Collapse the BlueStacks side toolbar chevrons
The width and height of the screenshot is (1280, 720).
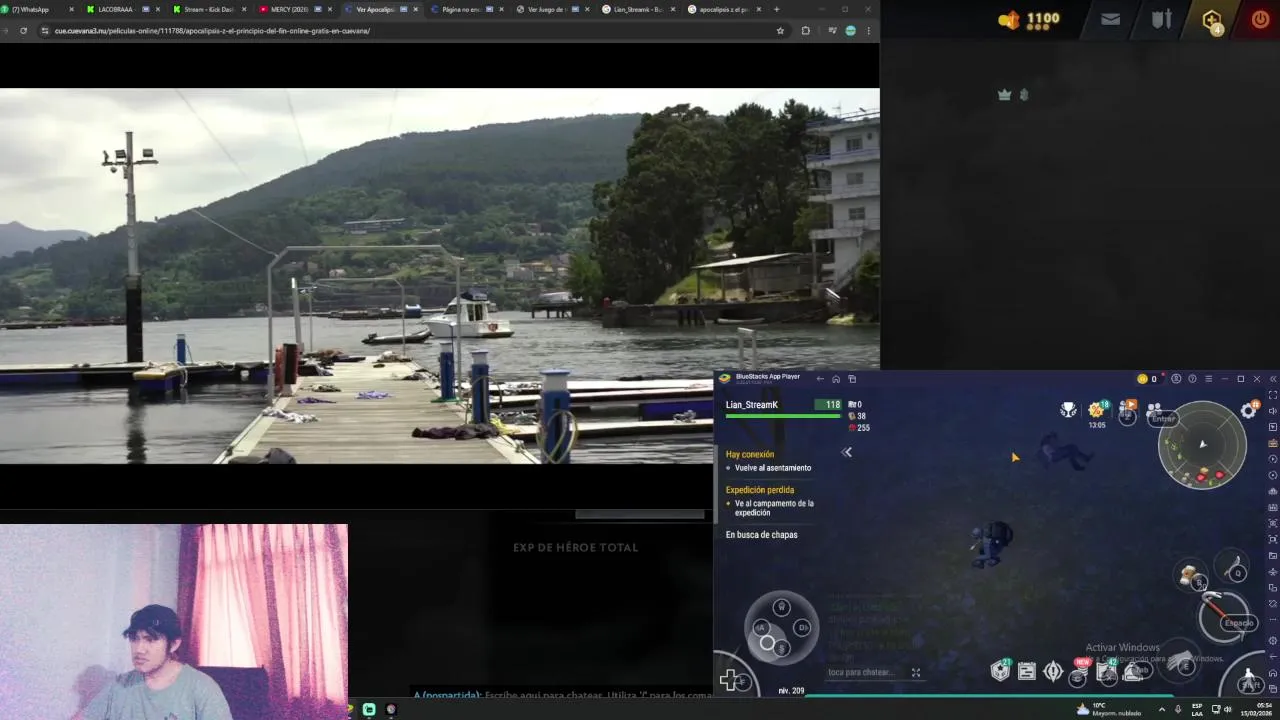click(1273, 379)
